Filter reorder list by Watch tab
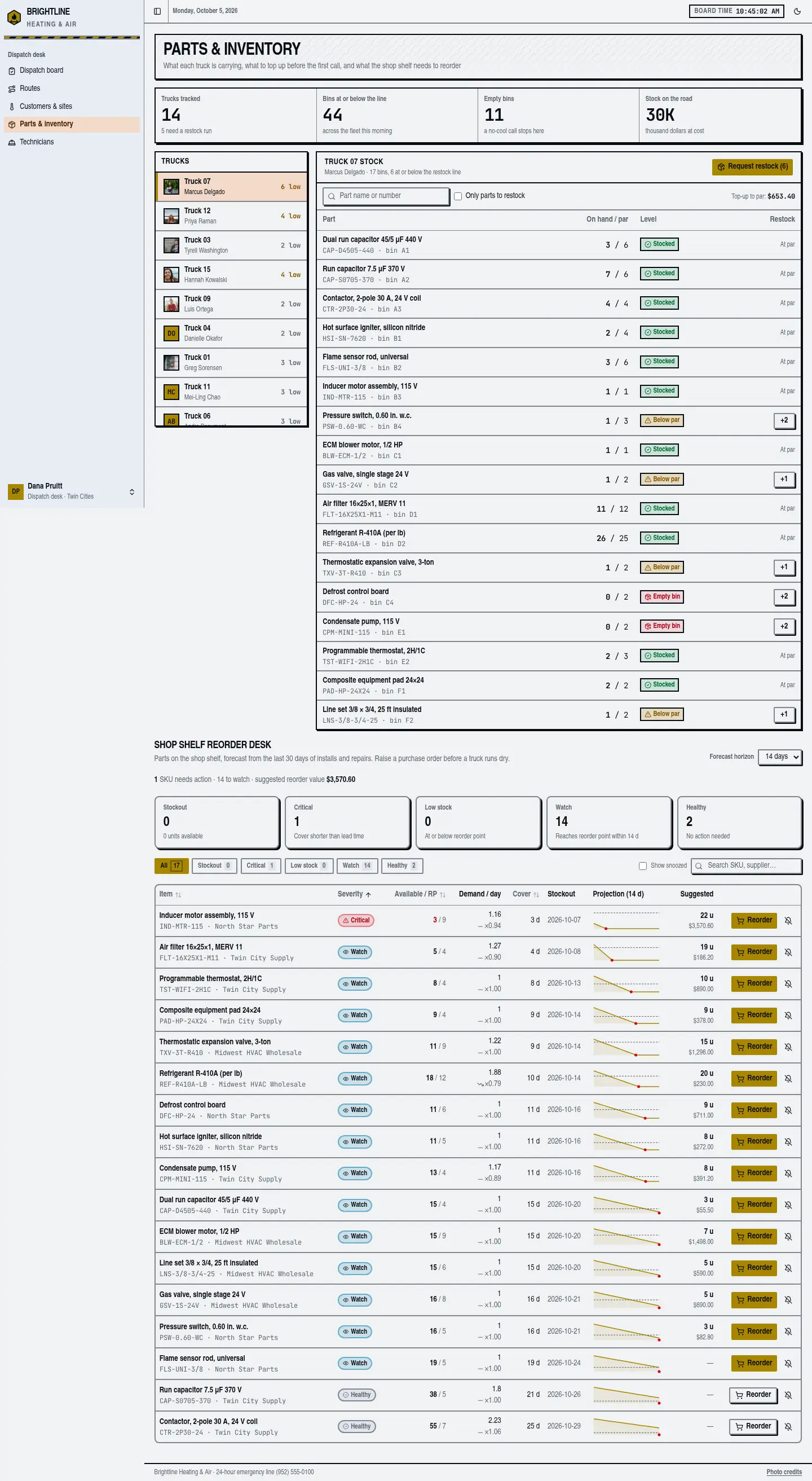Image resolution: width=812 pixels, height=1481 pixels. 356,866
